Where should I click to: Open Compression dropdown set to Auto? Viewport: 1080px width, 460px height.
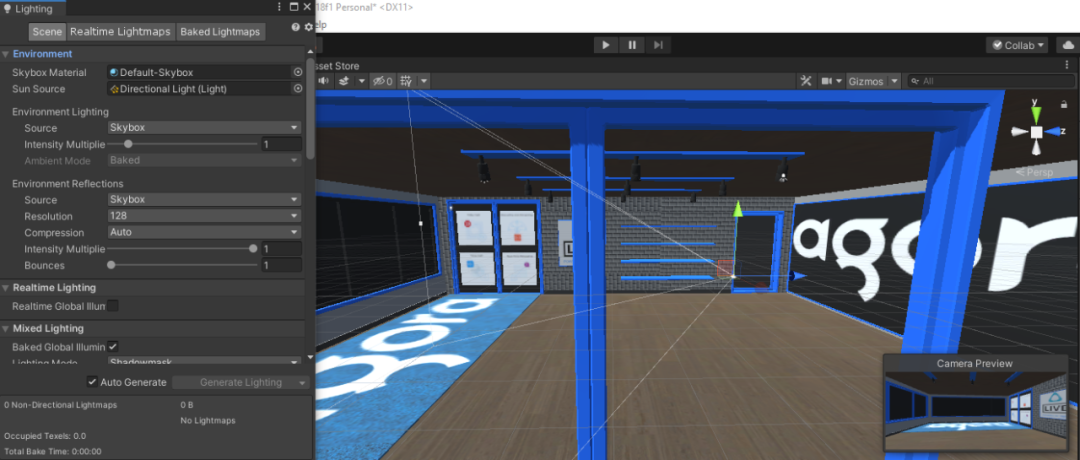(x=205, y=232)
